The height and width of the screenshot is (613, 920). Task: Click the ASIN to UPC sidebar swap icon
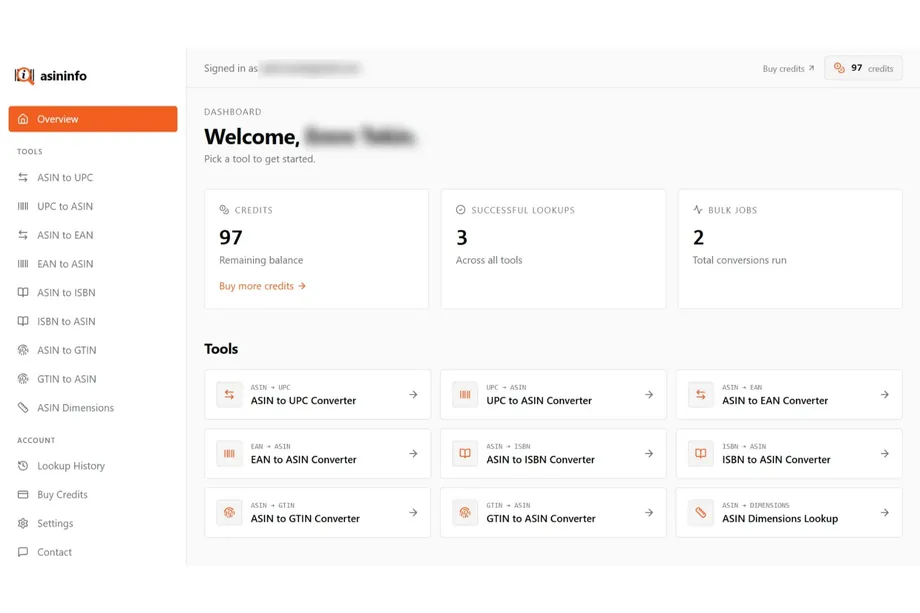pyautogui.click(x=23, y=177)
